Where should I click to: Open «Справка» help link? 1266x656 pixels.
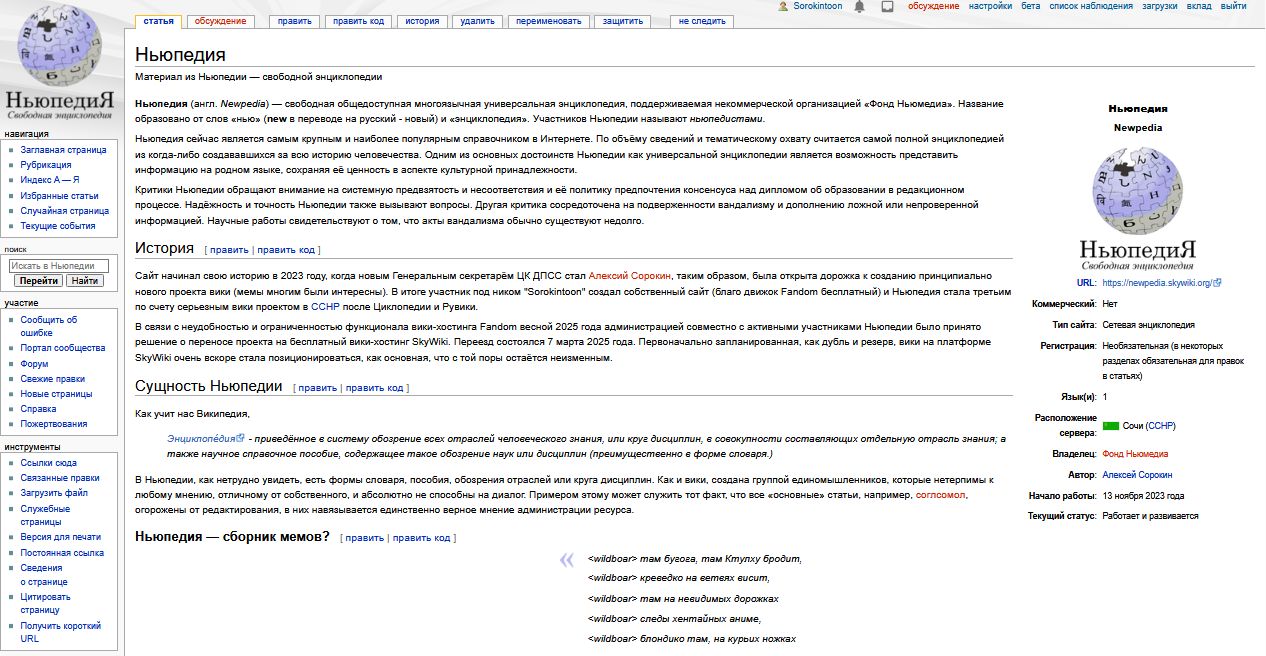38,409
